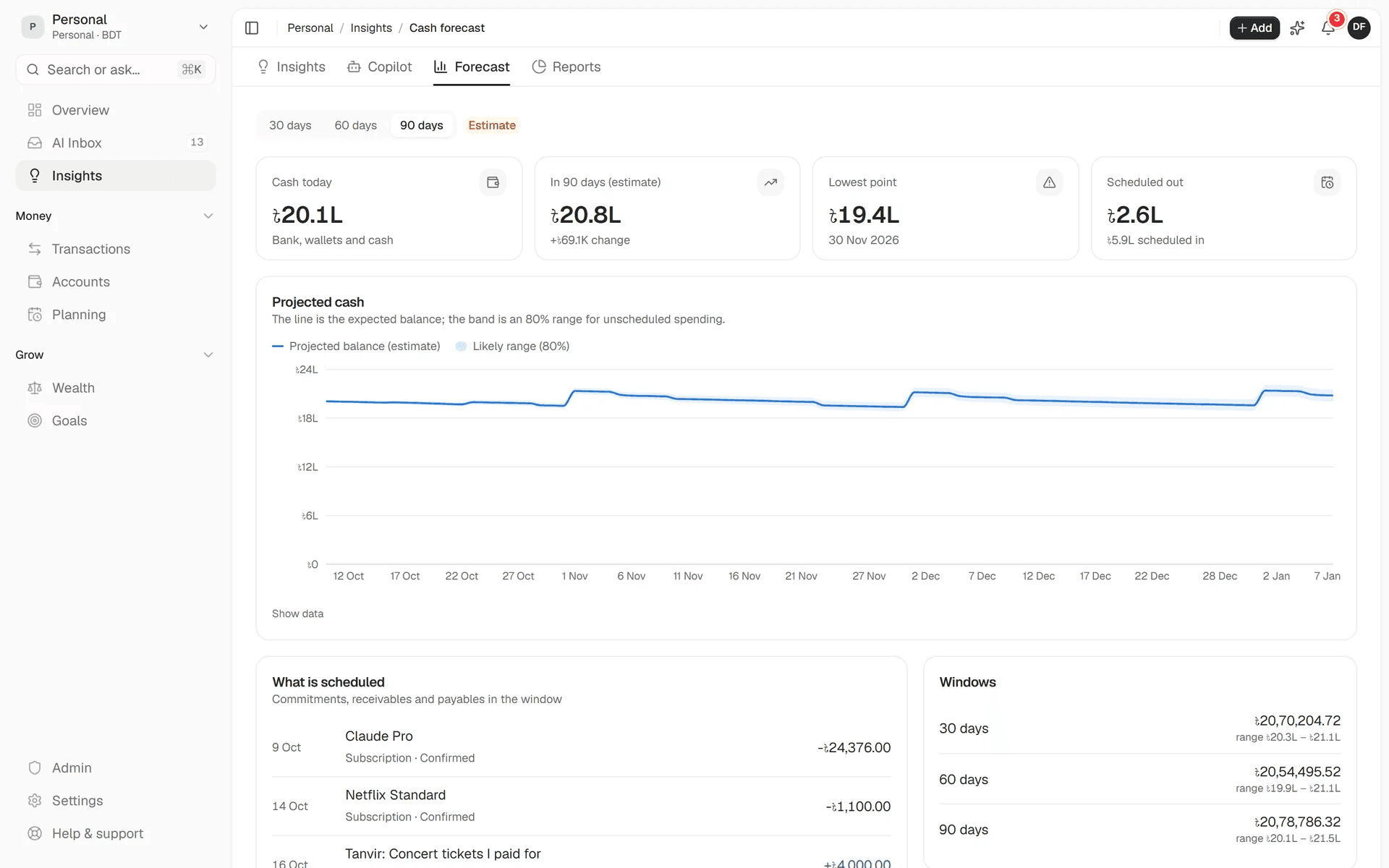The width and height of the screenshot is (1389, 868).
Task: Select the 90 days forecast range
Action: [x=422, y=125]
